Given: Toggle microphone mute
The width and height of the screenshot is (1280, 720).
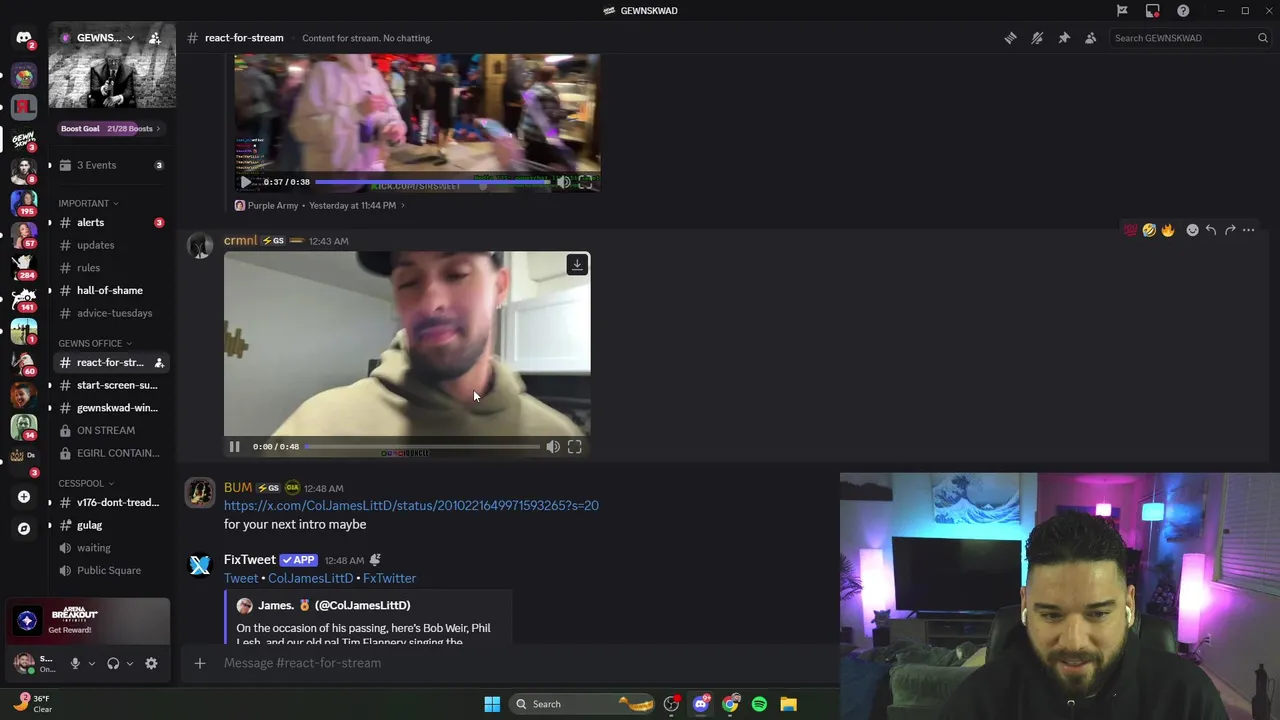Looking at the screenshot, I should tap(75, 663).
